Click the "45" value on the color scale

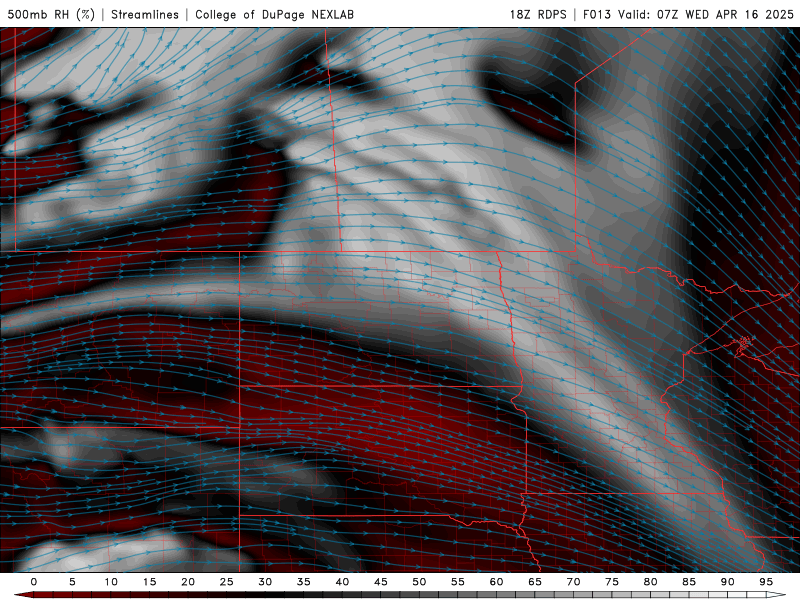[381, 582]
